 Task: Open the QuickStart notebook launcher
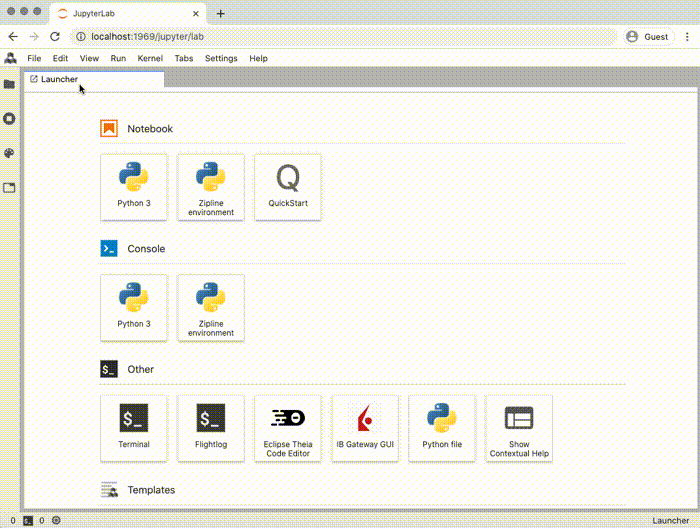pos(287,186)
